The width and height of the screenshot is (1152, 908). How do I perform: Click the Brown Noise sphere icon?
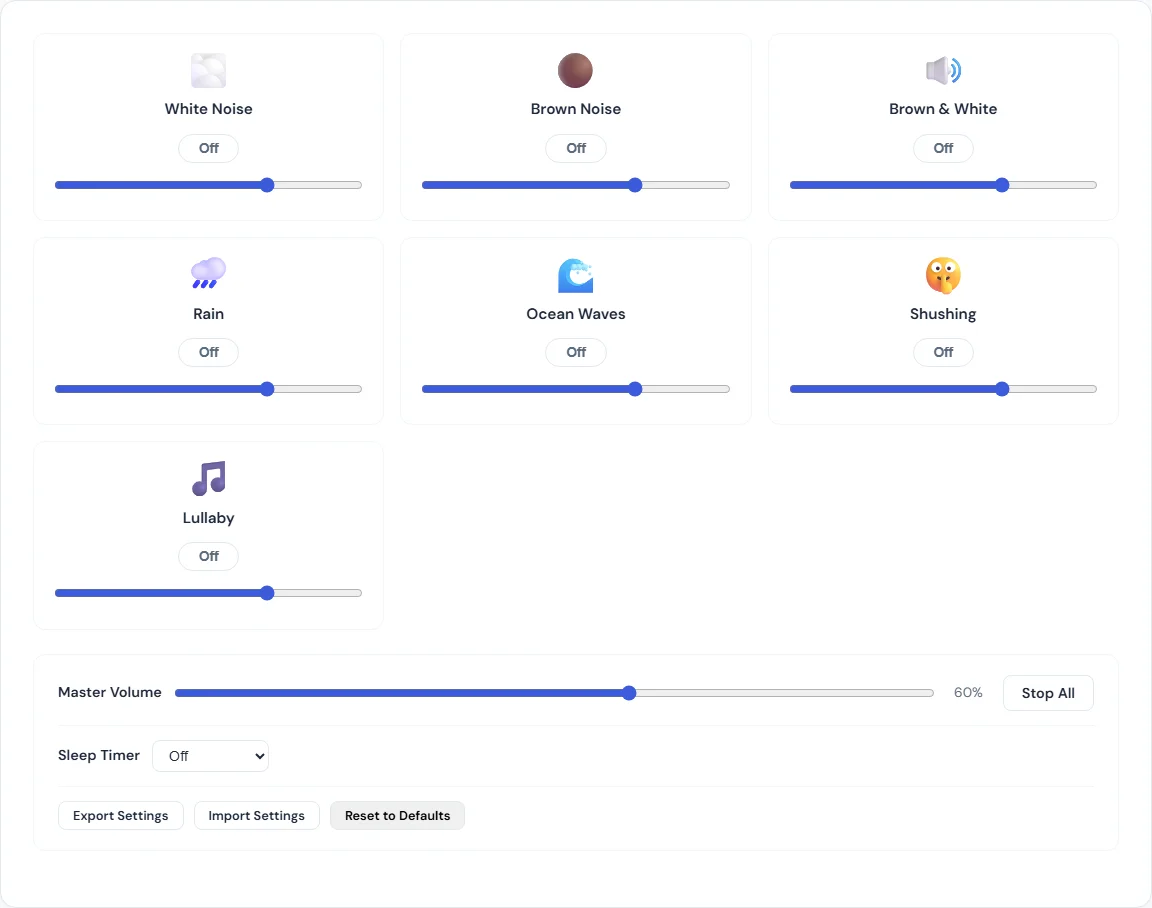coord(575,70)
